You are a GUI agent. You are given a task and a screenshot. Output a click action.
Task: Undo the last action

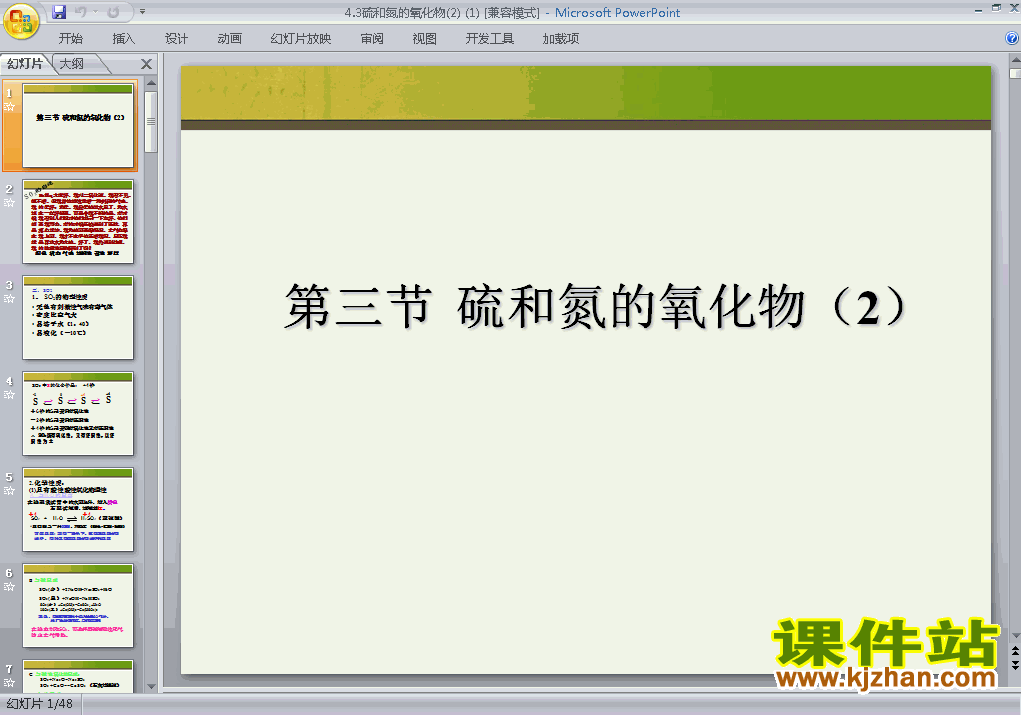click(81, 12)
